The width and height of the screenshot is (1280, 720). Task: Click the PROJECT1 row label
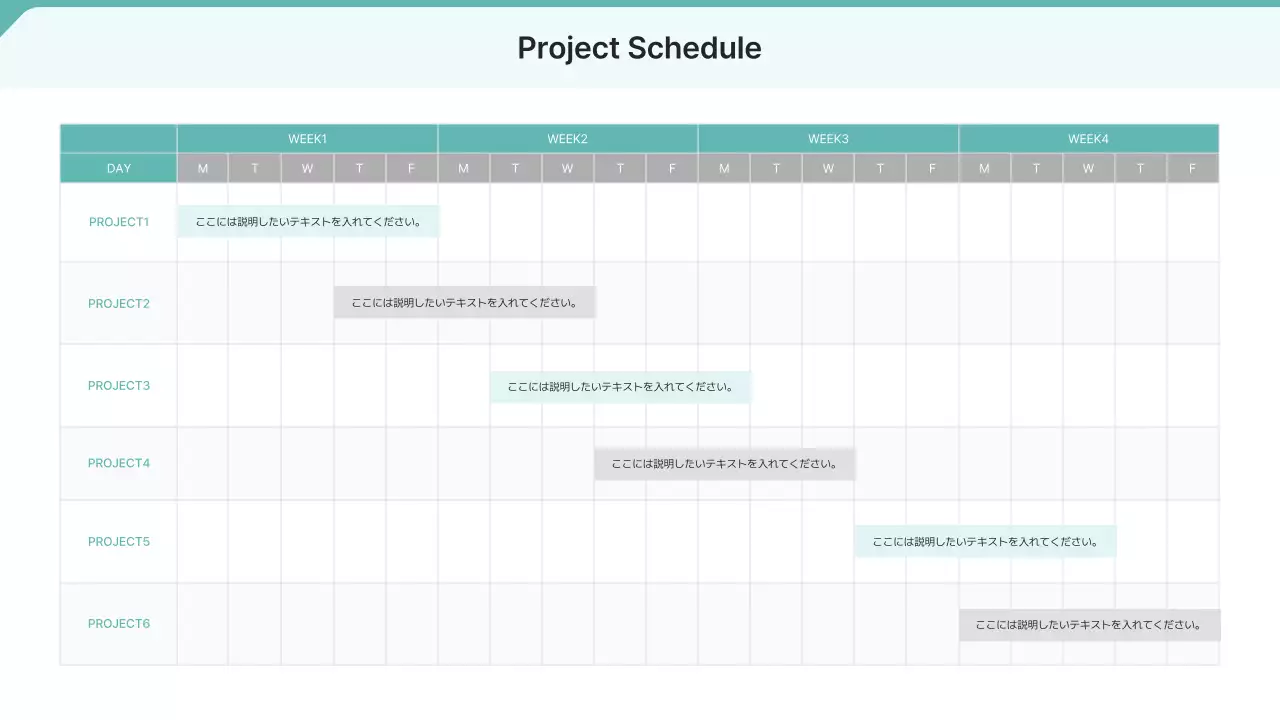[x=119, y=222]
